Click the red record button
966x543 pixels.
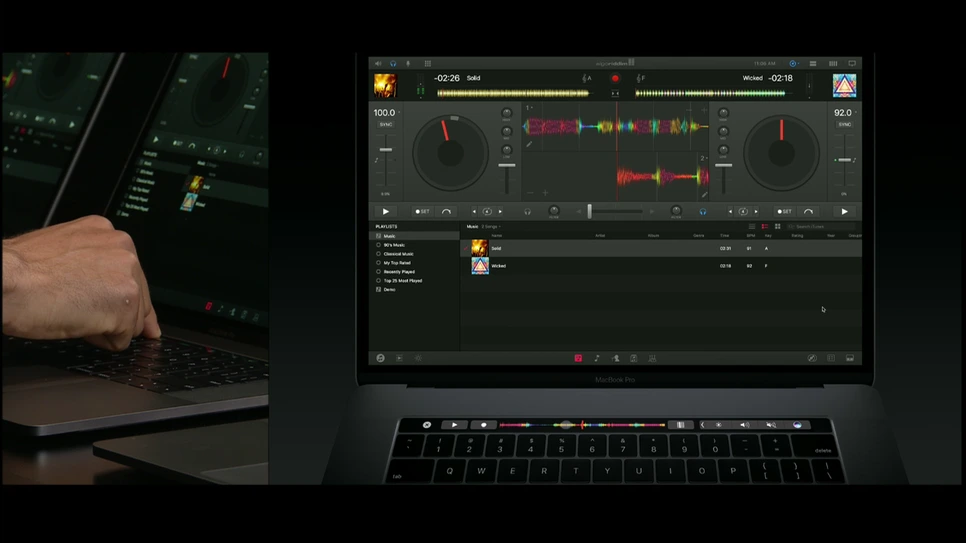615,78
